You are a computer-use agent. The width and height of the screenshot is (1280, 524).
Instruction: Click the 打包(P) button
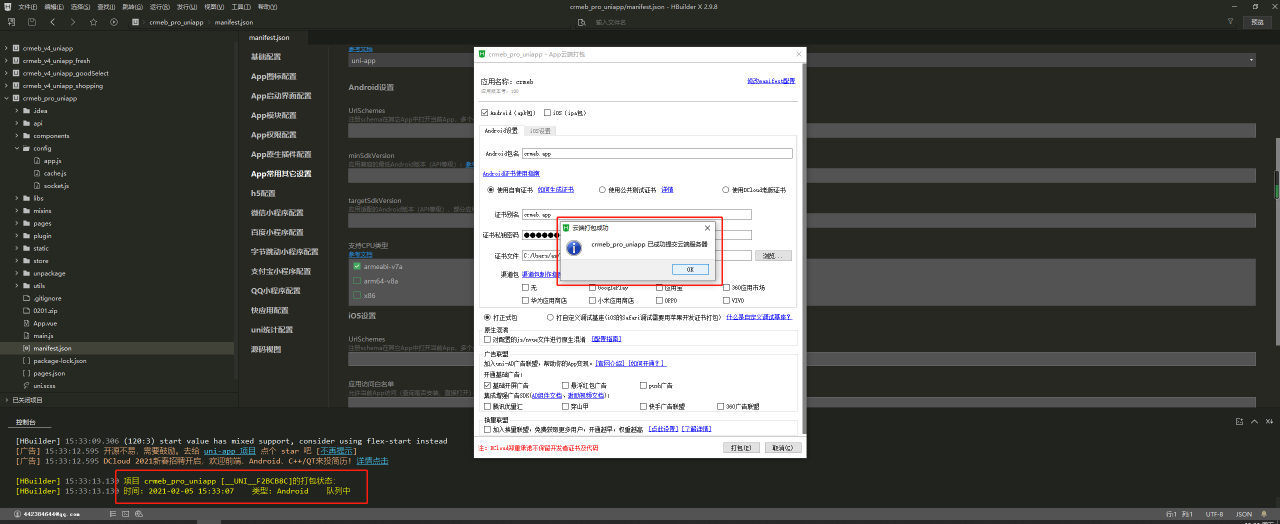pyautogui.click(x=741, y=448)
